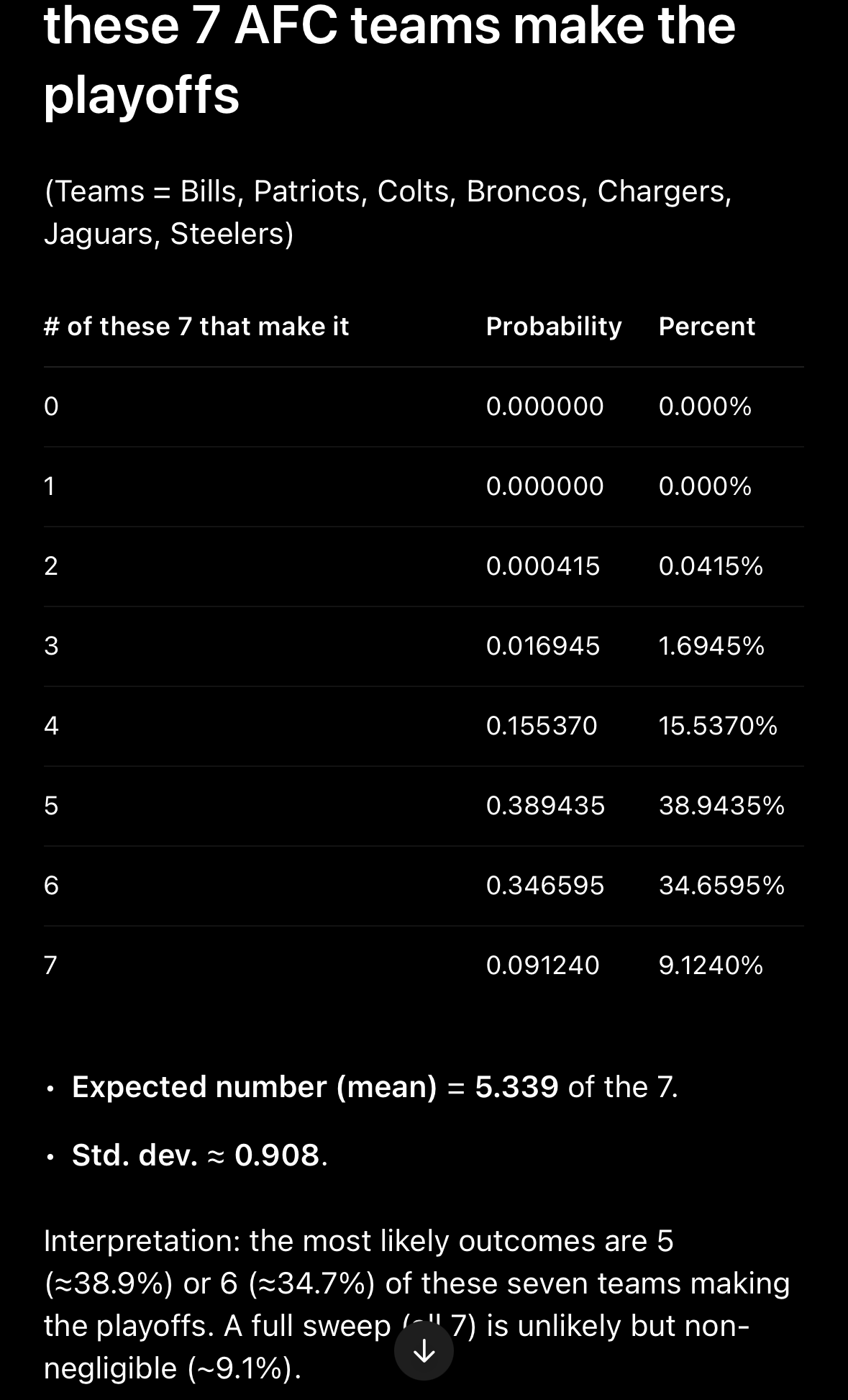The height and width of the screenshot is (1400, 848).
Task: Click the 'Probability' column header
Action: pyautogui.click(x=554, y=327)
